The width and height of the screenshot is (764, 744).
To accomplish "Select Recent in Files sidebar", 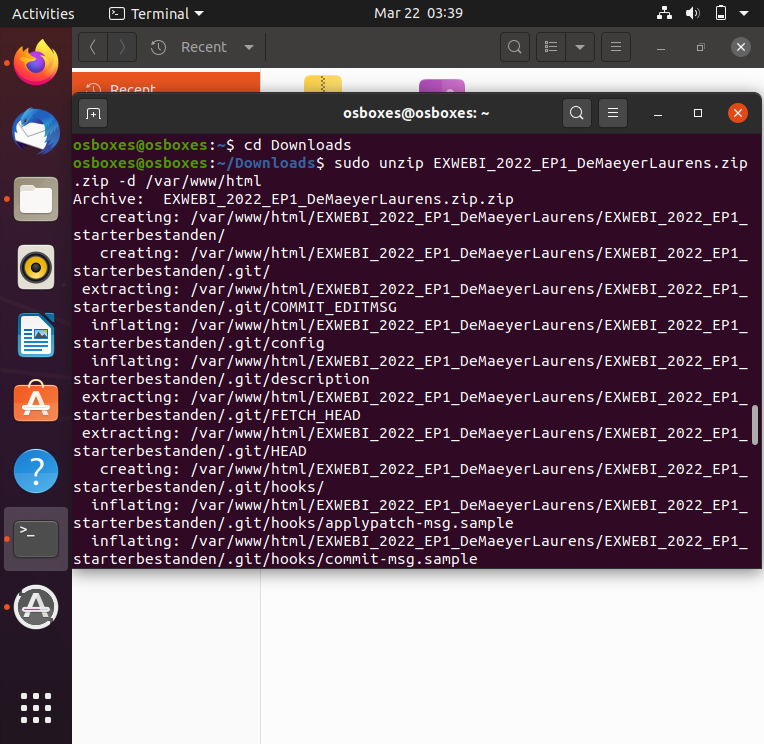I will 166,83.
